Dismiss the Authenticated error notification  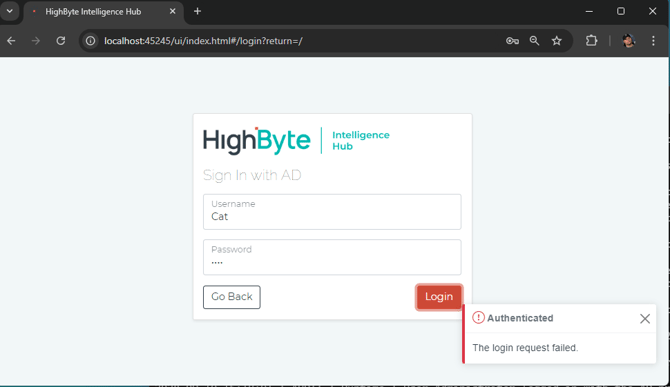[645, 319]
